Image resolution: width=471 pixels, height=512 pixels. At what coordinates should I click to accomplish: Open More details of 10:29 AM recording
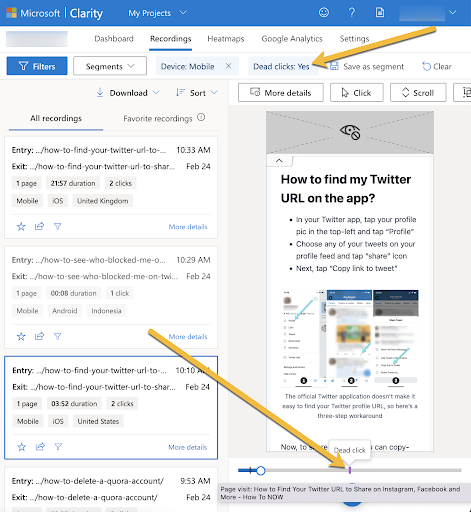click(188, 337)
